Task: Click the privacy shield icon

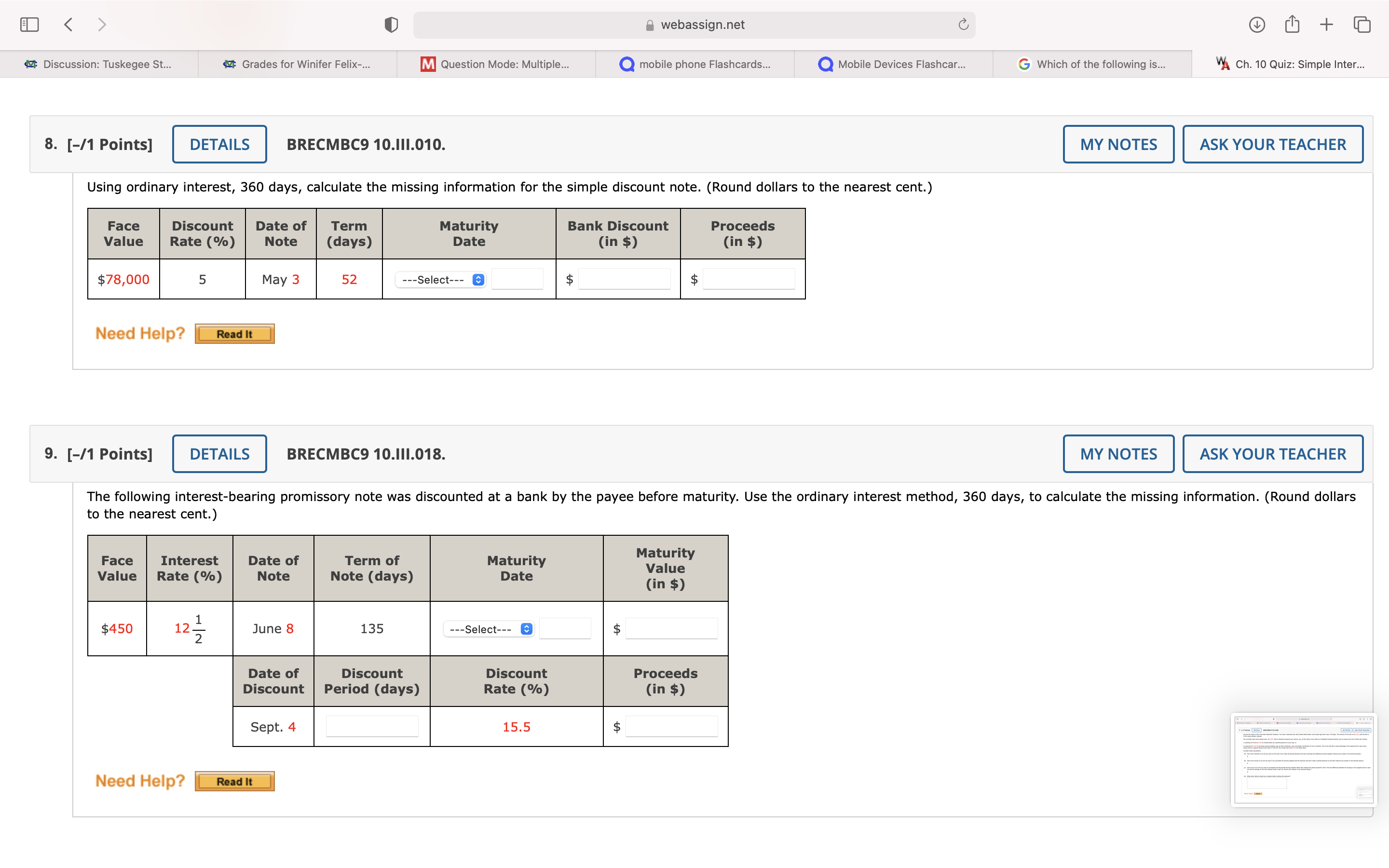Action: coord(391,25)
